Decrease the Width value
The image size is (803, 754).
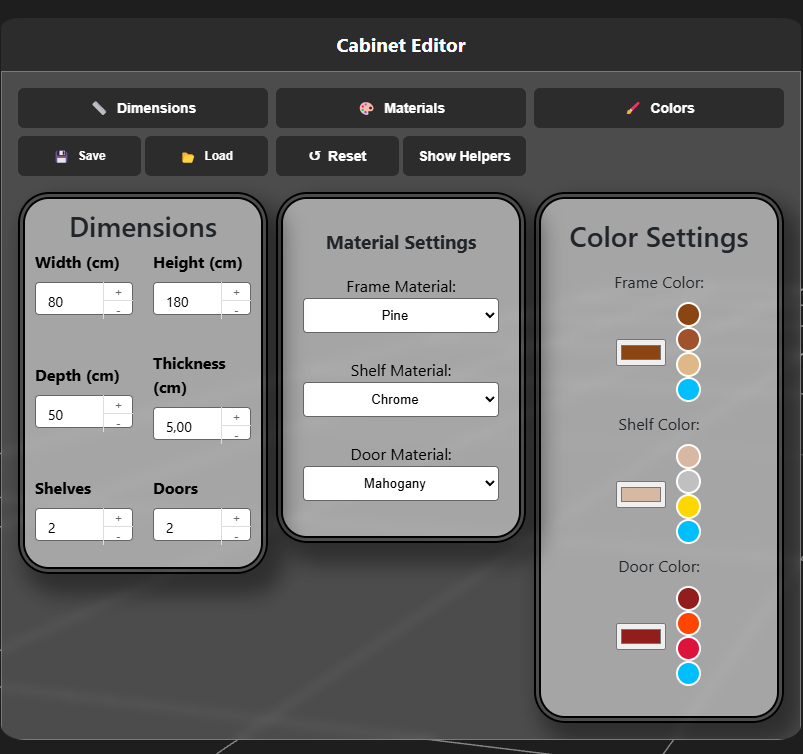[x=118, y=310]
